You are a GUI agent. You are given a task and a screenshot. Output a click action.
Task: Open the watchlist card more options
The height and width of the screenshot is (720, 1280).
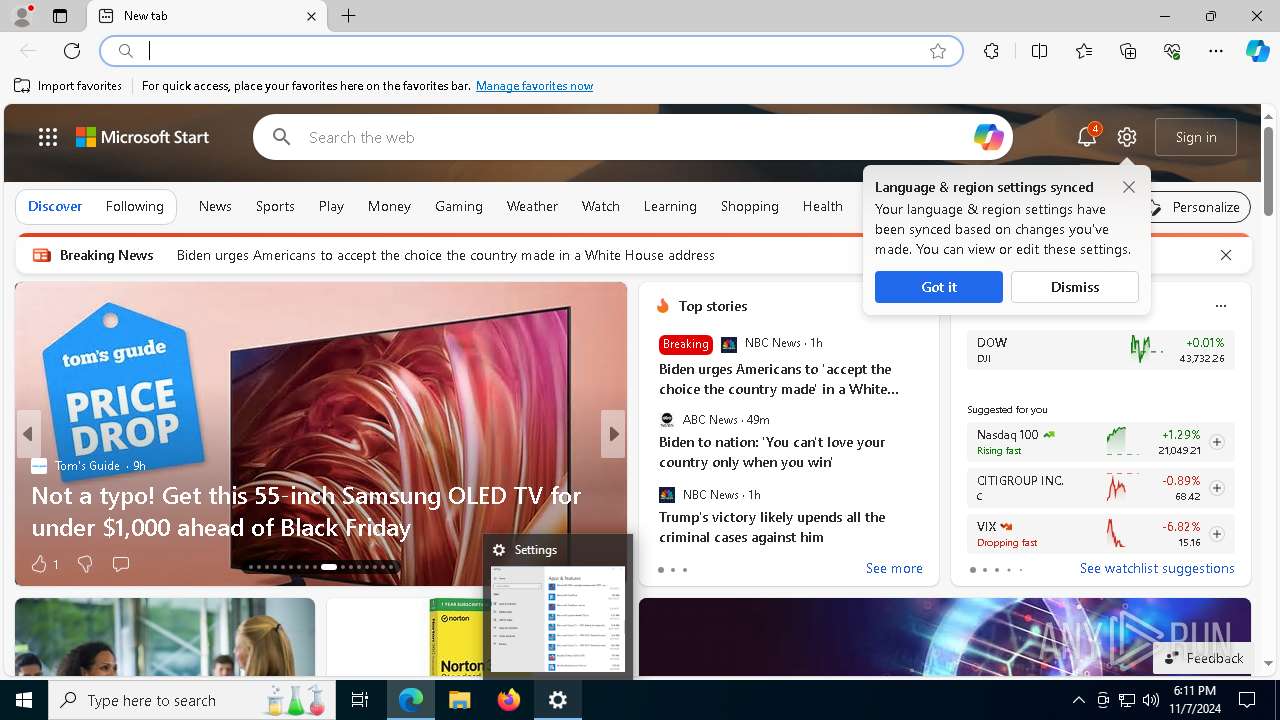click(x=1220, y=306)
